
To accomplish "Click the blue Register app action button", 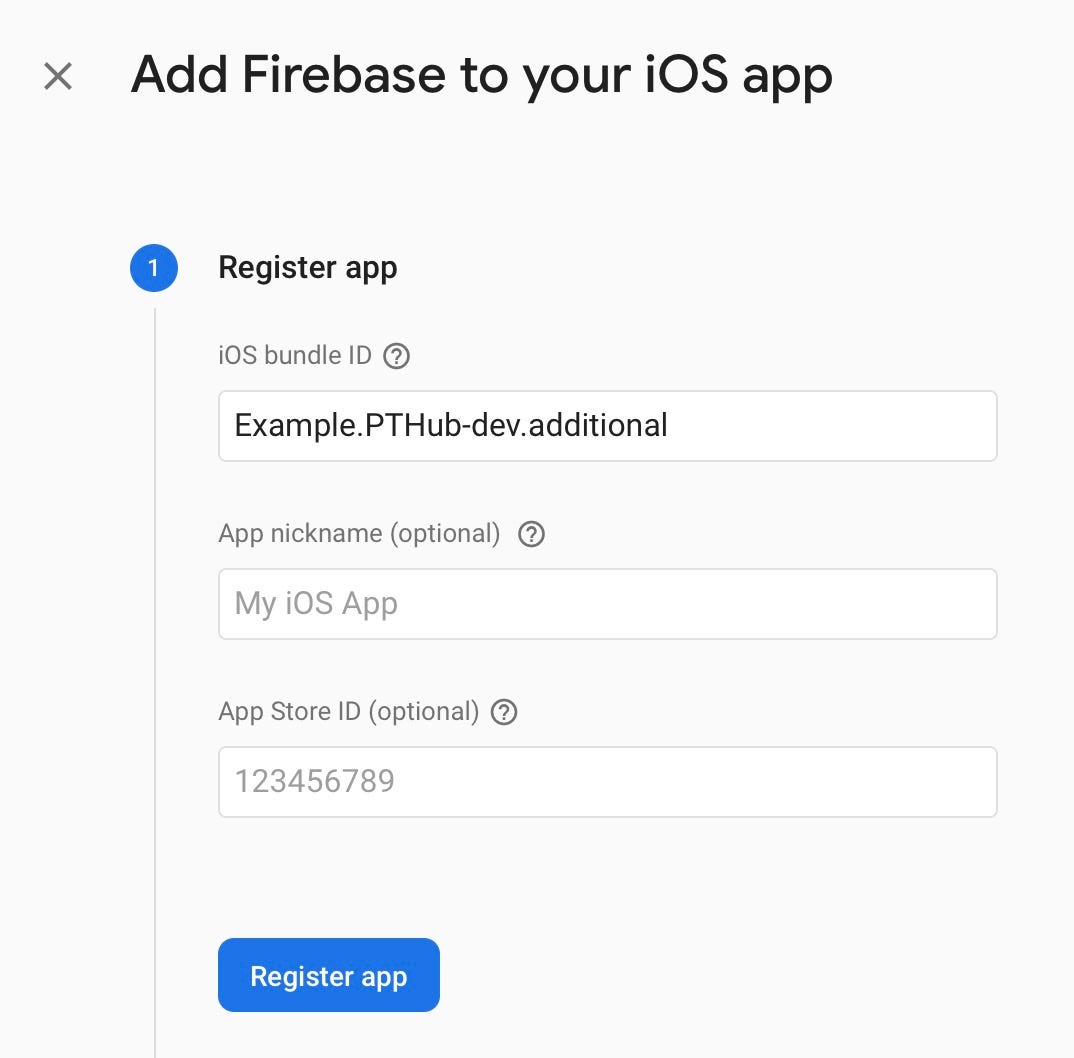I will click(328, 974).
